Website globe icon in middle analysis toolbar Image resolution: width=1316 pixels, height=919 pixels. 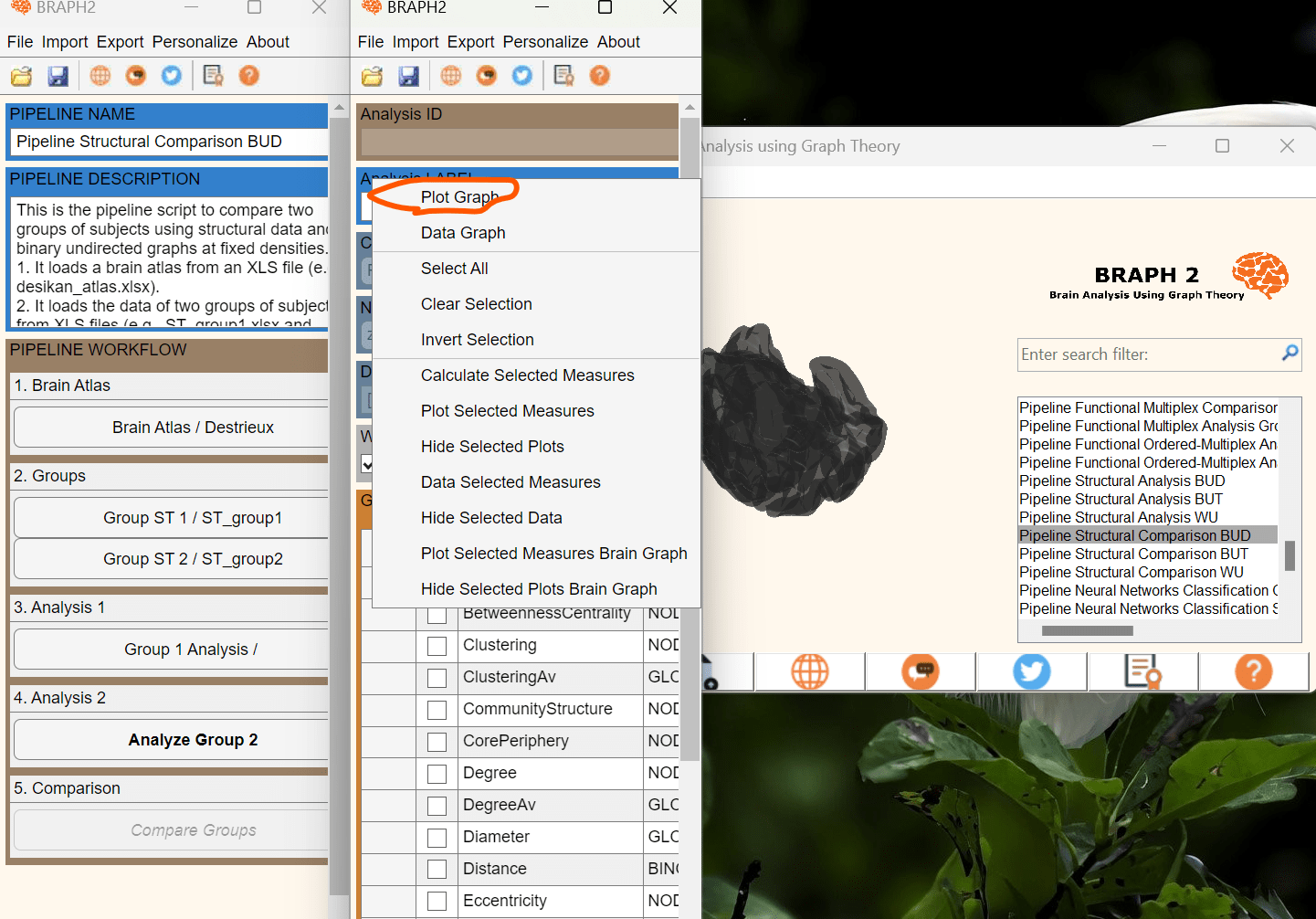coord(451,76)
